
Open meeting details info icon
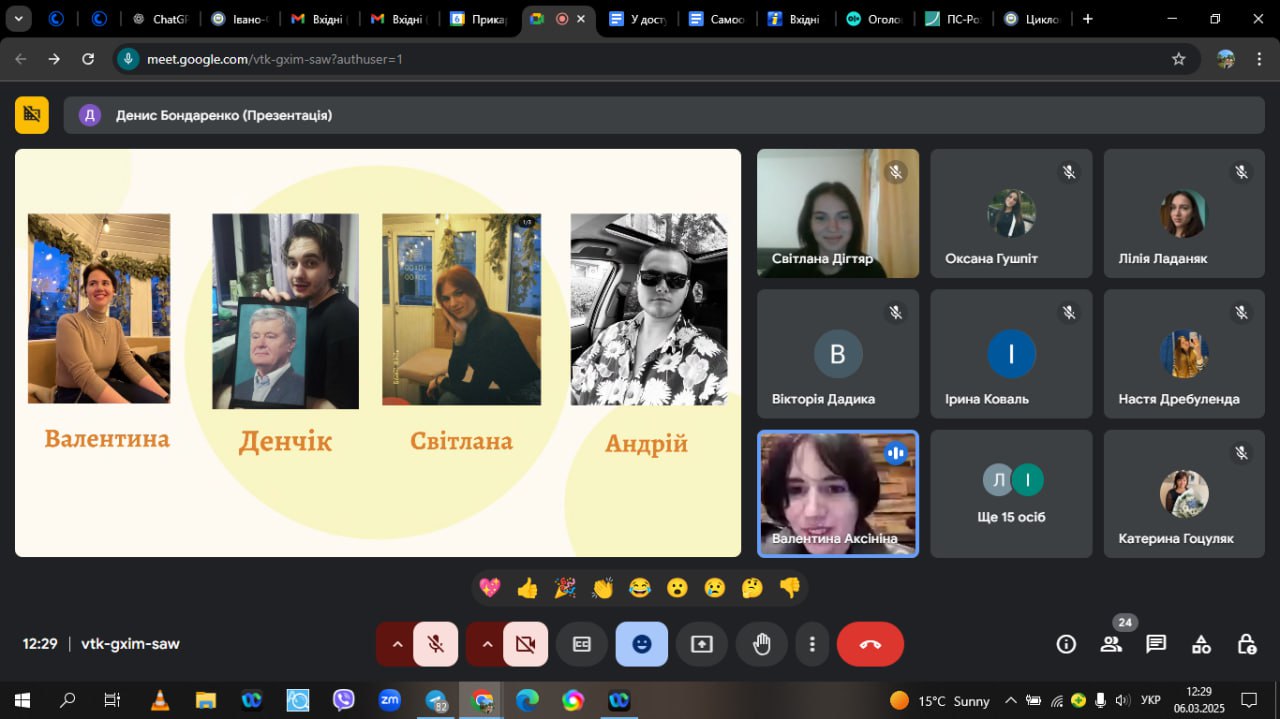pyautogui.click(x=1066, y=644)
